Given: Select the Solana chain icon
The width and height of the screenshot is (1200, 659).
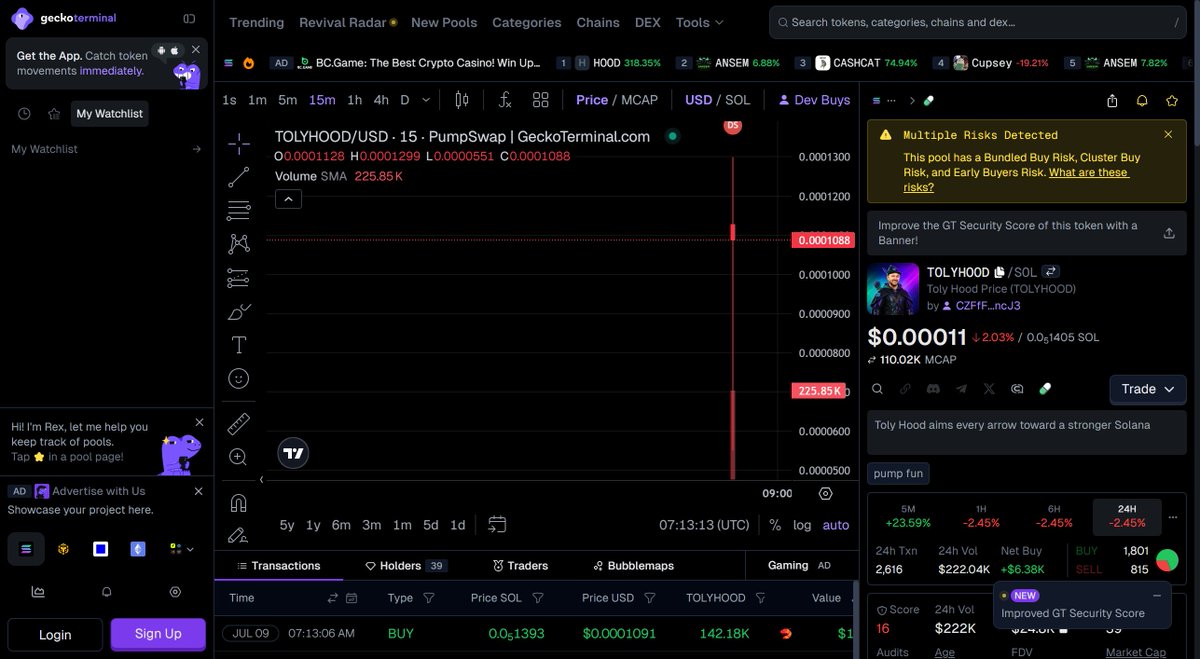Looking at the screenshot, I should (x=26, y=549).
